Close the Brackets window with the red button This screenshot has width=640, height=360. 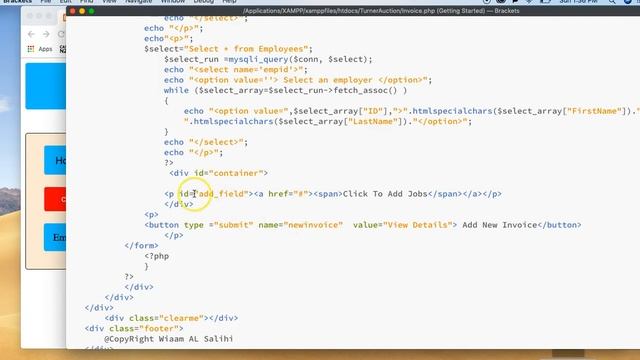pyautogui.click(x=73, y=11)
